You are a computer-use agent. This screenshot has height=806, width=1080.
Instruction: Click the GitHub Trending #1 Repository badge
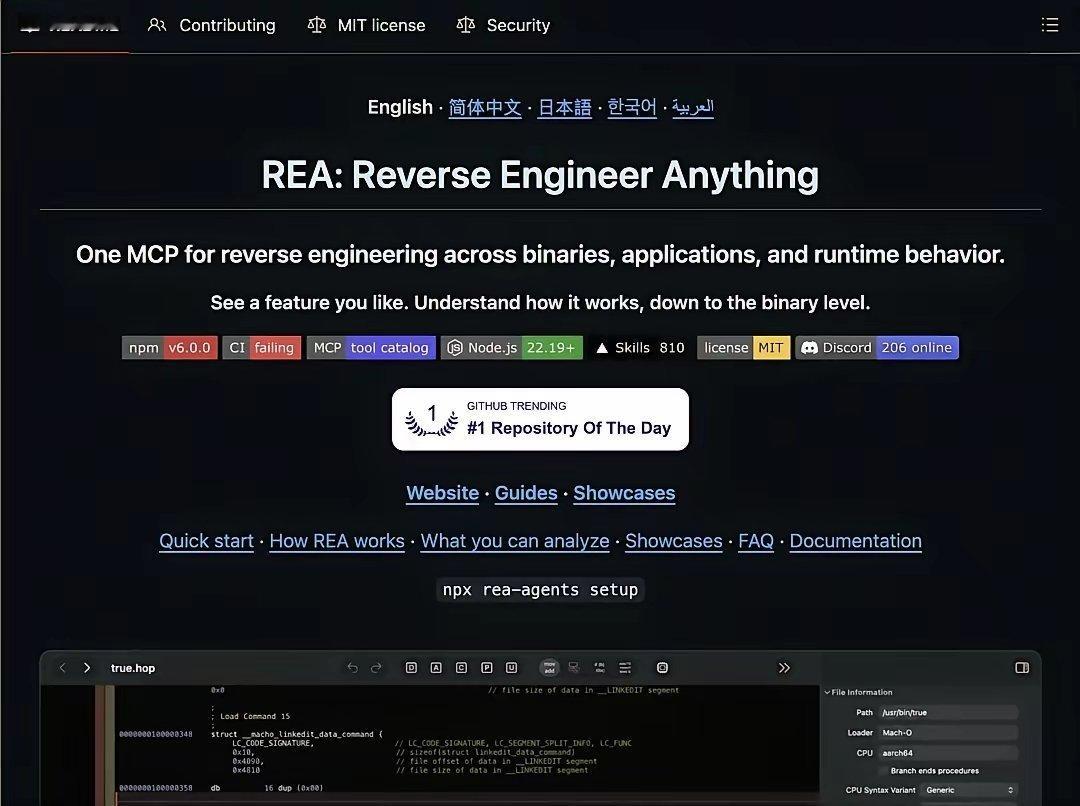(x=540, y=420)
